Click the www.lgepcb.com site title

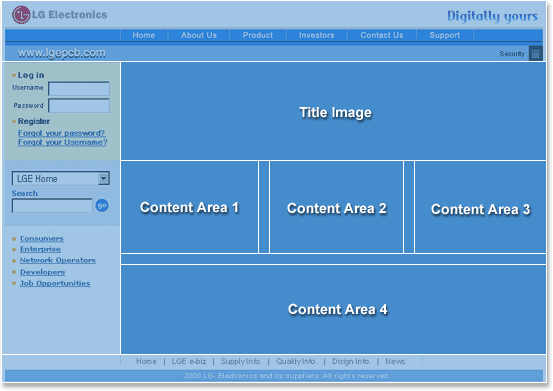(x=61, y=53)
